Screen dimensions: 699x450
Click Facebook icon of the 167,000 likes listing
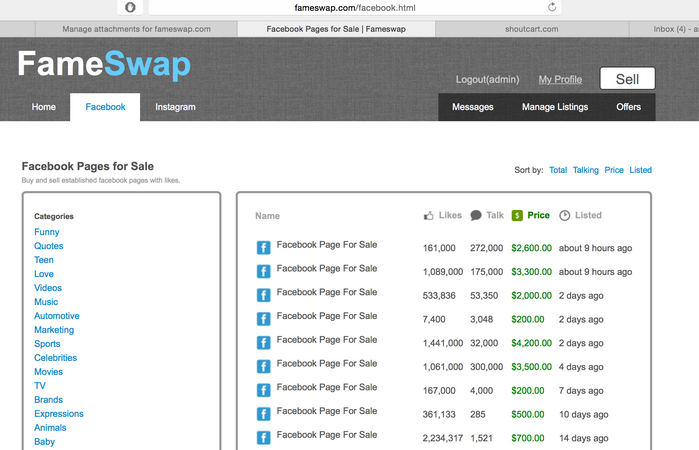pos(263,390)
